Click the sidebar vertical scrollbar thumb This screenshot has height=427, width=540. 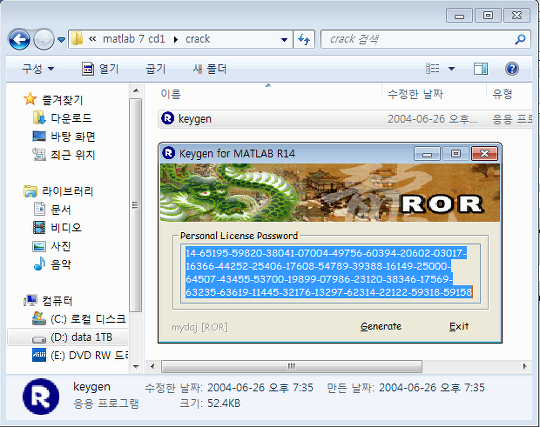[136, 205]
